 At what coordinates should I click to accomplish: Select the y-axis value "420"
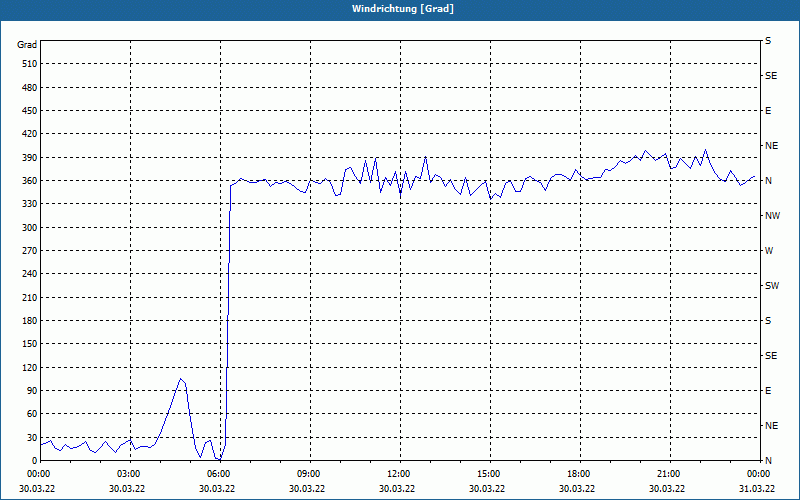[x=30, y=134]
